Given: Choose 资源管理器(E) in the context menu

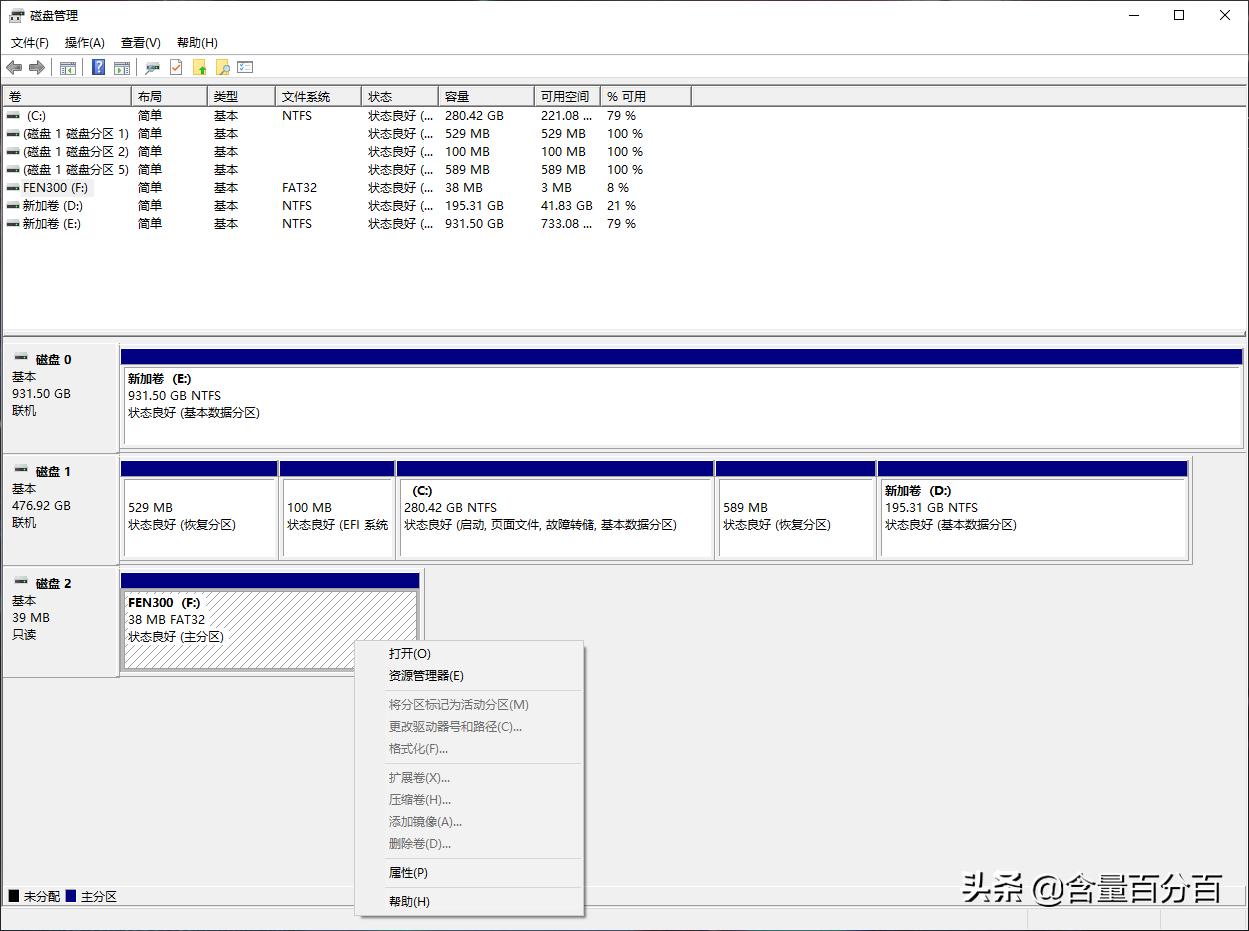Looking at the screenshot, I should click(469, 676).
